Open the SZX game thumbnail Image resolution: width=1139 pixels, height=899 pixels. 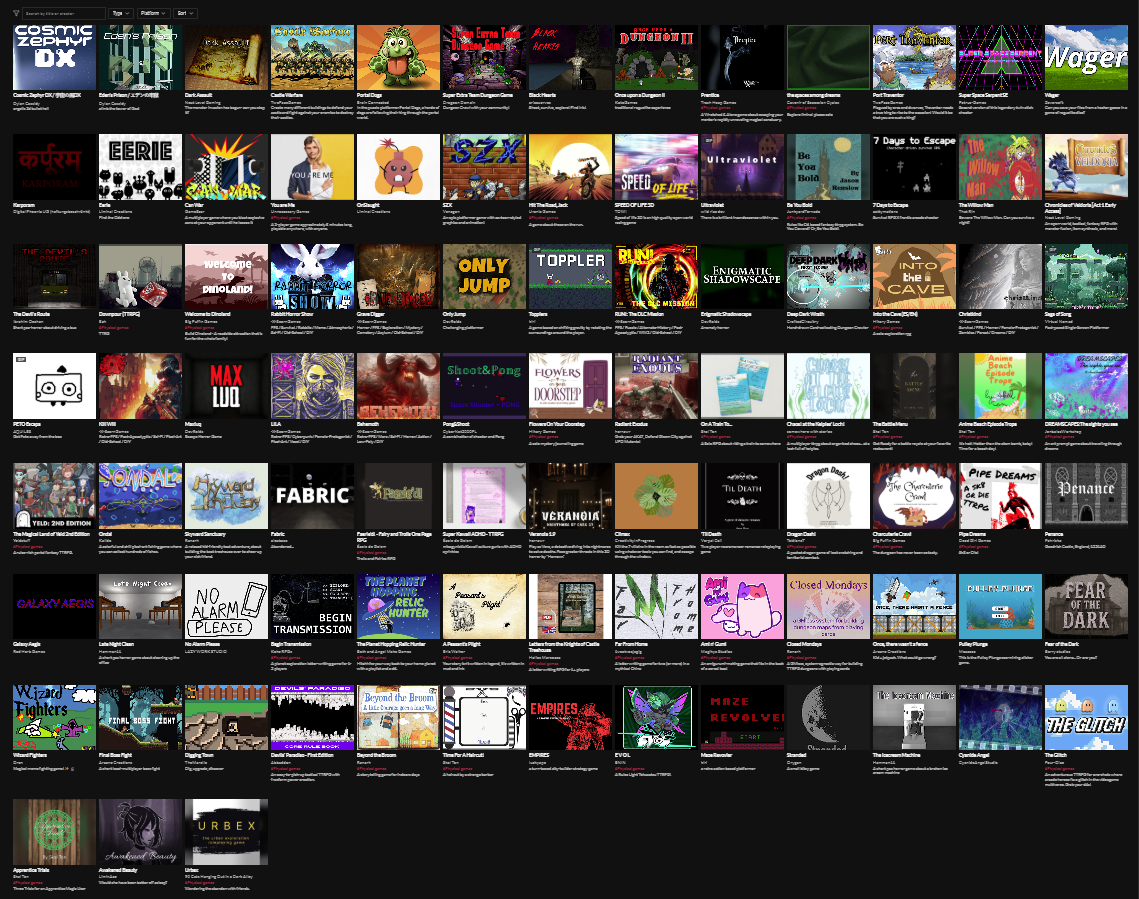click(x=485, y=167)
